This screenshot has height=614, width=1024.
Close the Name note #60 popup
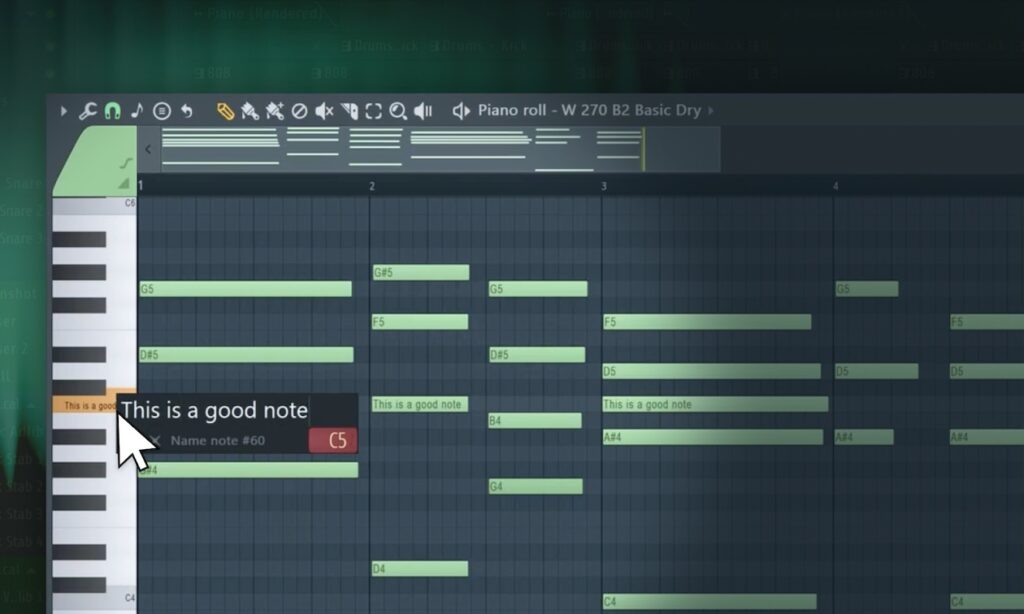click(x=155, y=440)
